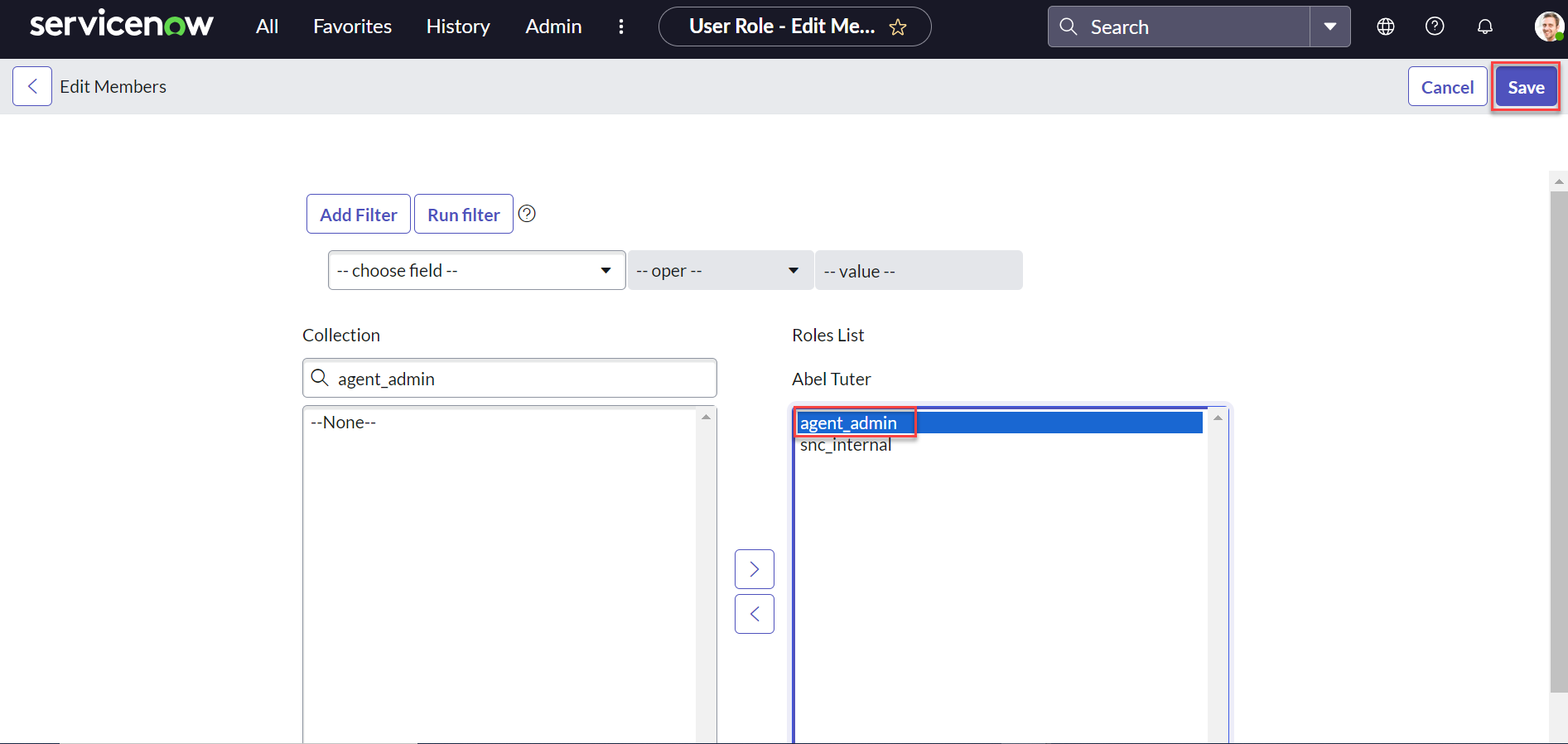The width and height of the screenshot is (1568, 744).
Task: Select snc_internal in Roles List
Action: point(846,446)
